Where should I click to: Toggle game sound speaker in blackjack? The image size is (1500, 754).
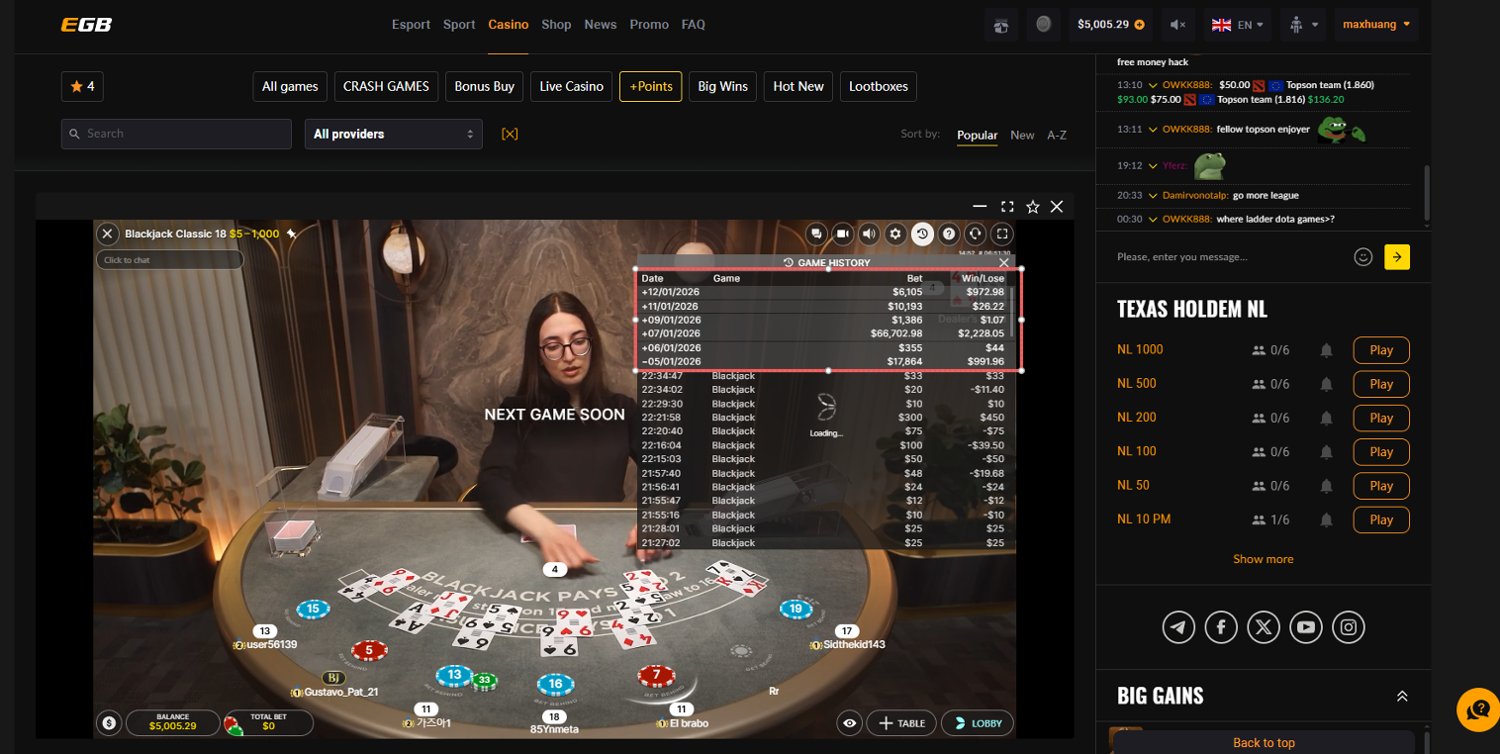point(869,234)
